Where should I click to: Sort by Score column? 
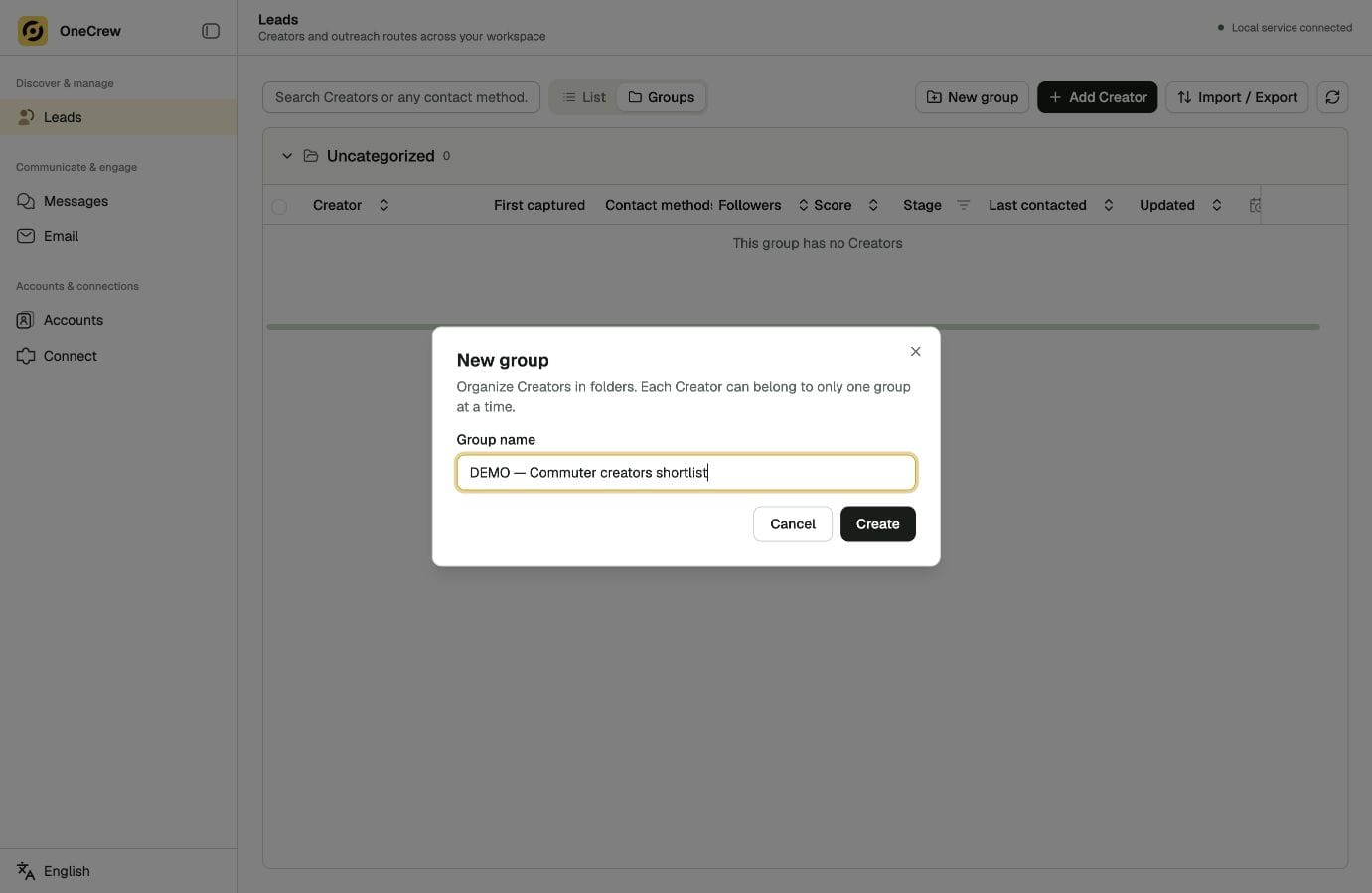tap(873, 205)
